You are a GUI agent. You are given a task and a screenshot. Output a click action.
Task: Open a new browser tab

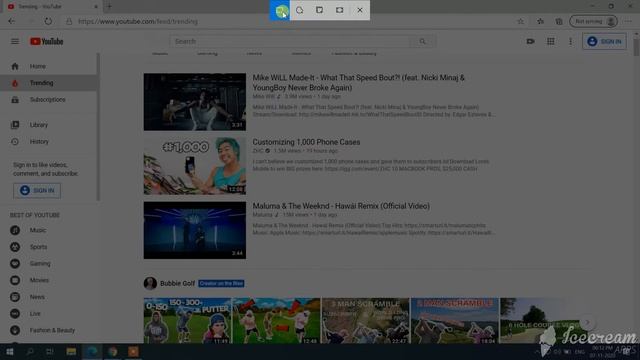point(109,6)
